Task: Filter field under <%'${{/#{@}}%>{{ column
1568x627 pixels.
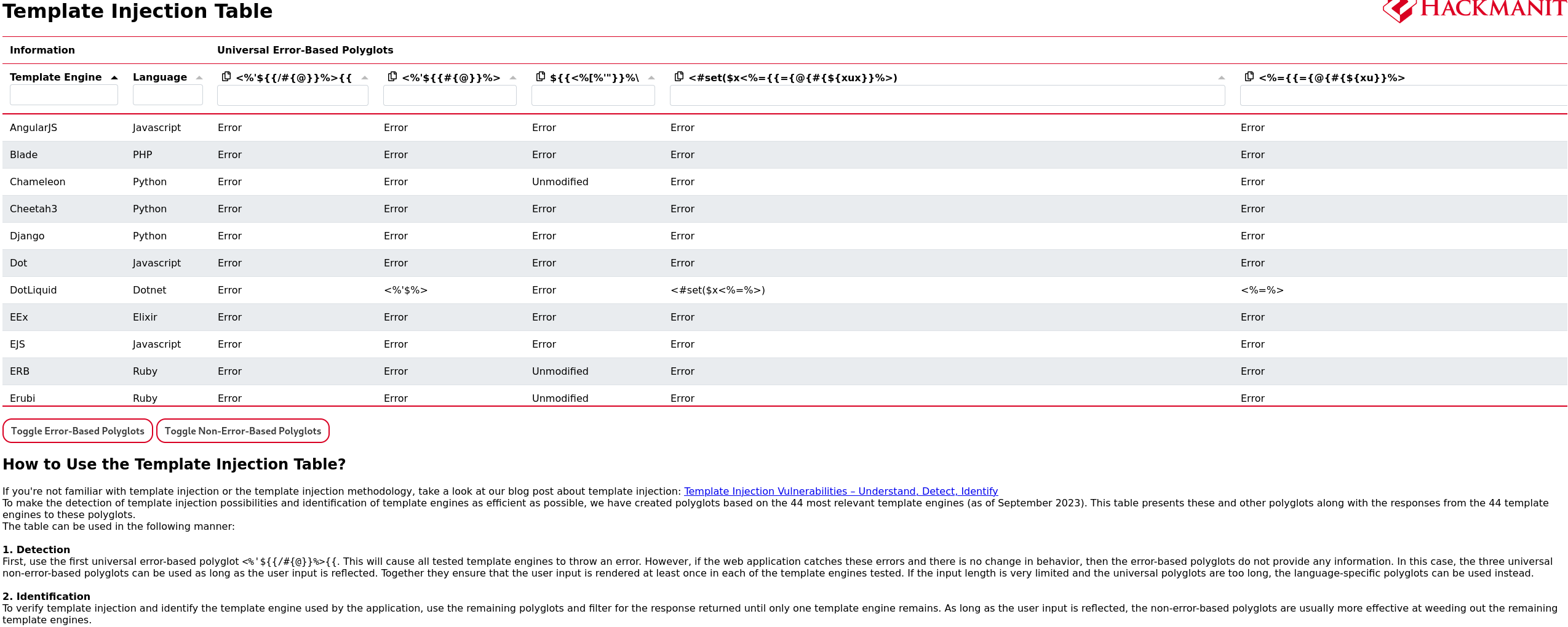Action: point(293,95)
